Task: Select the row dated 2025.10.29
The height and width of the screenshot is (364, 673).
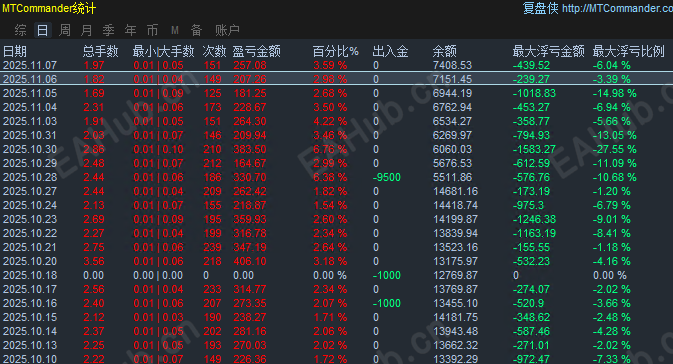Action: click(336, 163)
